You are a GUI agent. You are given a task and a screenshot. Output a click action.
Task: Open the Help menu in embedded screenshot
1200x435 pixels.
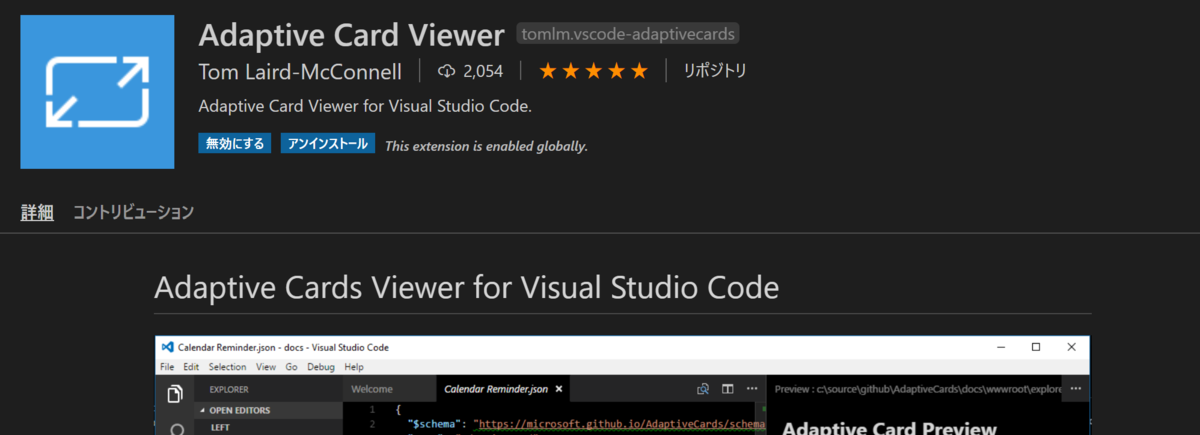[x=354, y=367]
